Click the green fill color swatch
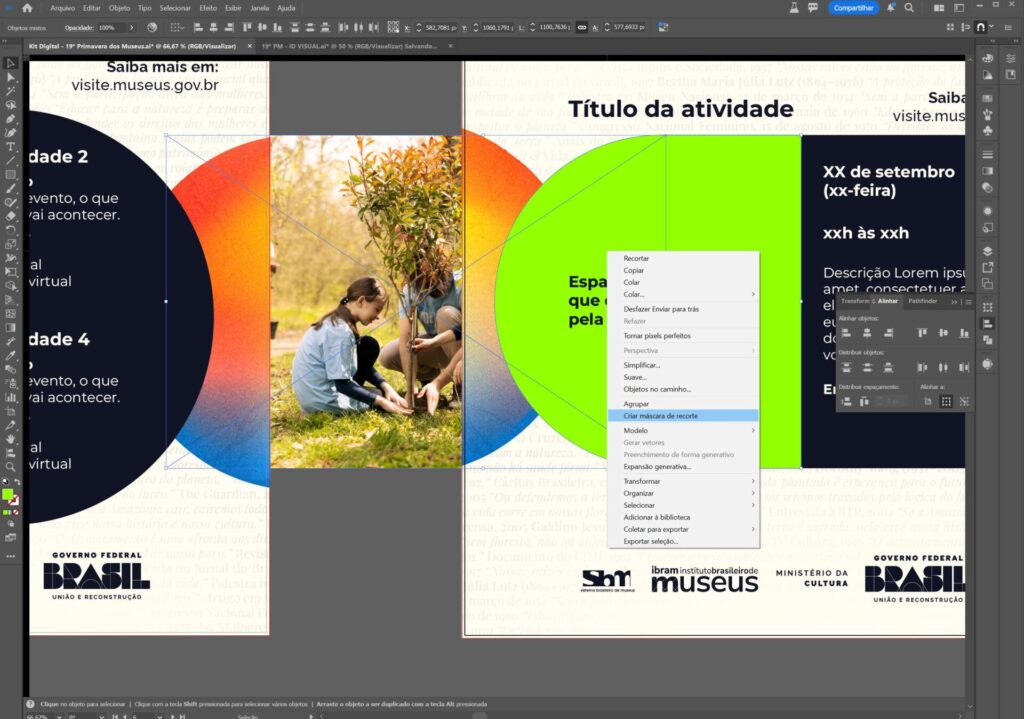The width and height of the screenshot is (1024, 719). (8, 495)
